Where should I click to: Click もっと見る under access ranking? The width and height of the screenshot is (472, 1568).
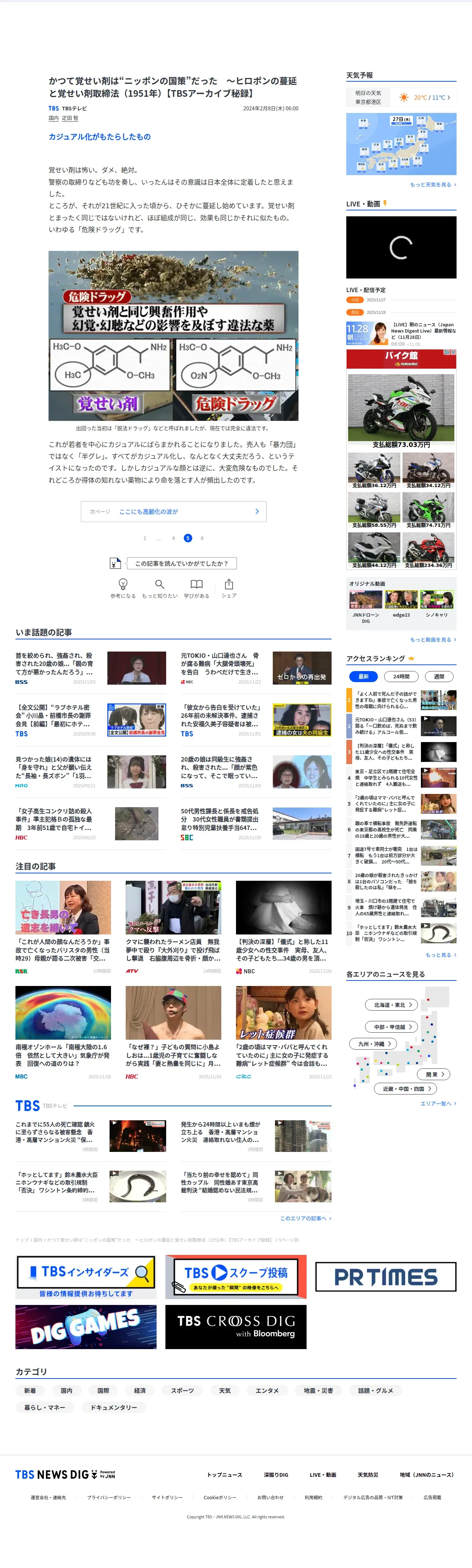(441, 955)
